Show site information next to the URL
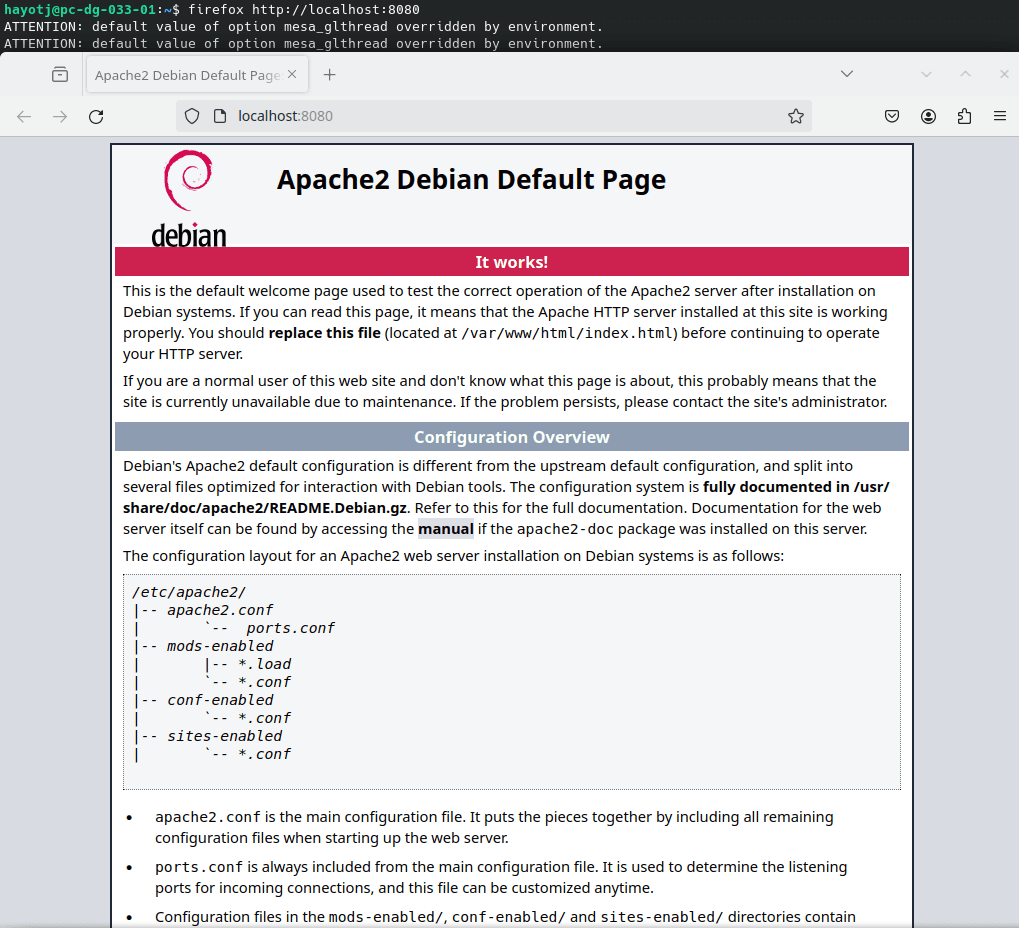 click(x=220, y=116)
